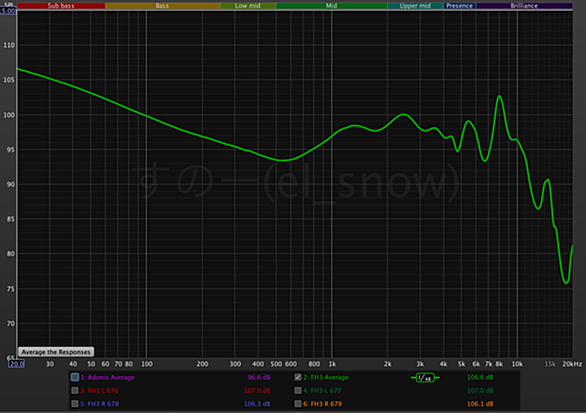This screenshot has height=413, width=586.
Task: Select the Brilliance band label
Action: tap(524, 6)
